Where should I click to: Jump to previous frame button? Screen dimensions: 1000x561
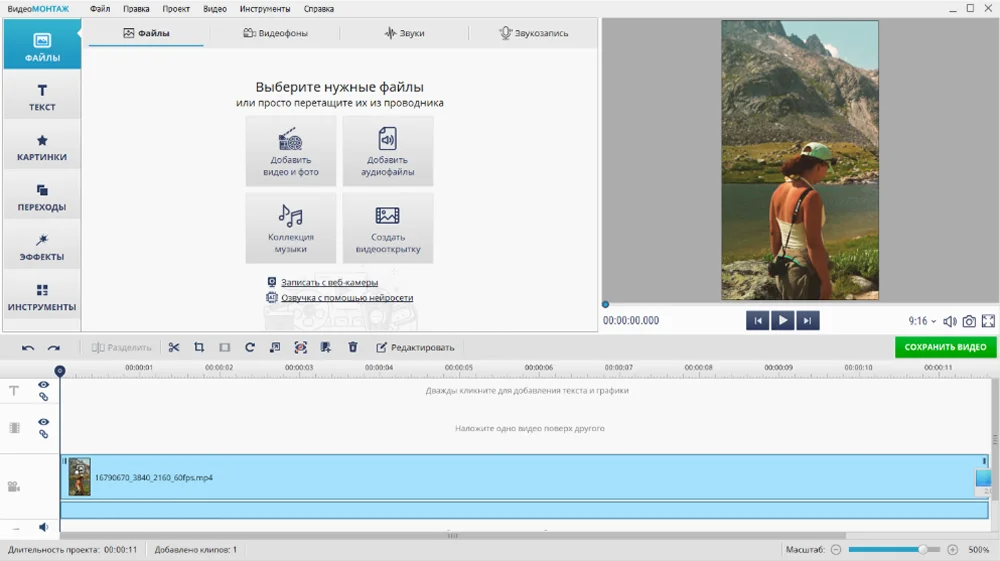(758, 321)
